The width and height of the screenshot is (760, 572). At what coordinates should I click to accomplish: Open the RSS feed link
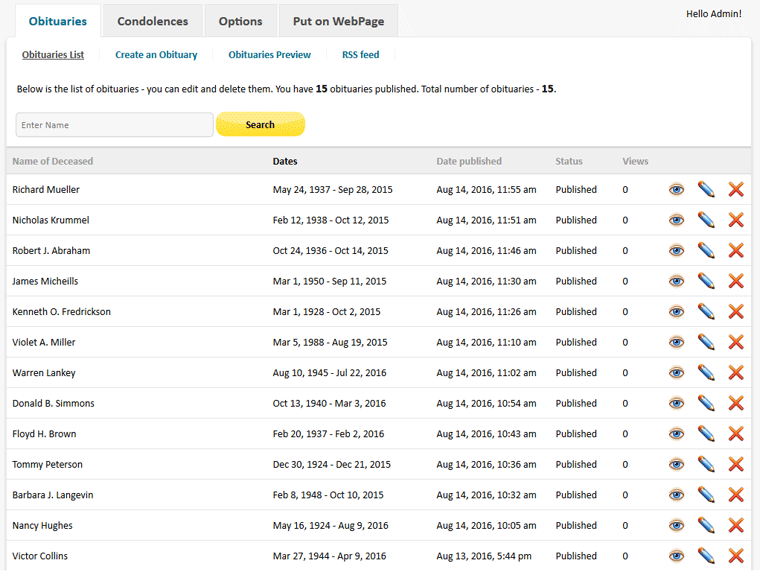[360, 55]
